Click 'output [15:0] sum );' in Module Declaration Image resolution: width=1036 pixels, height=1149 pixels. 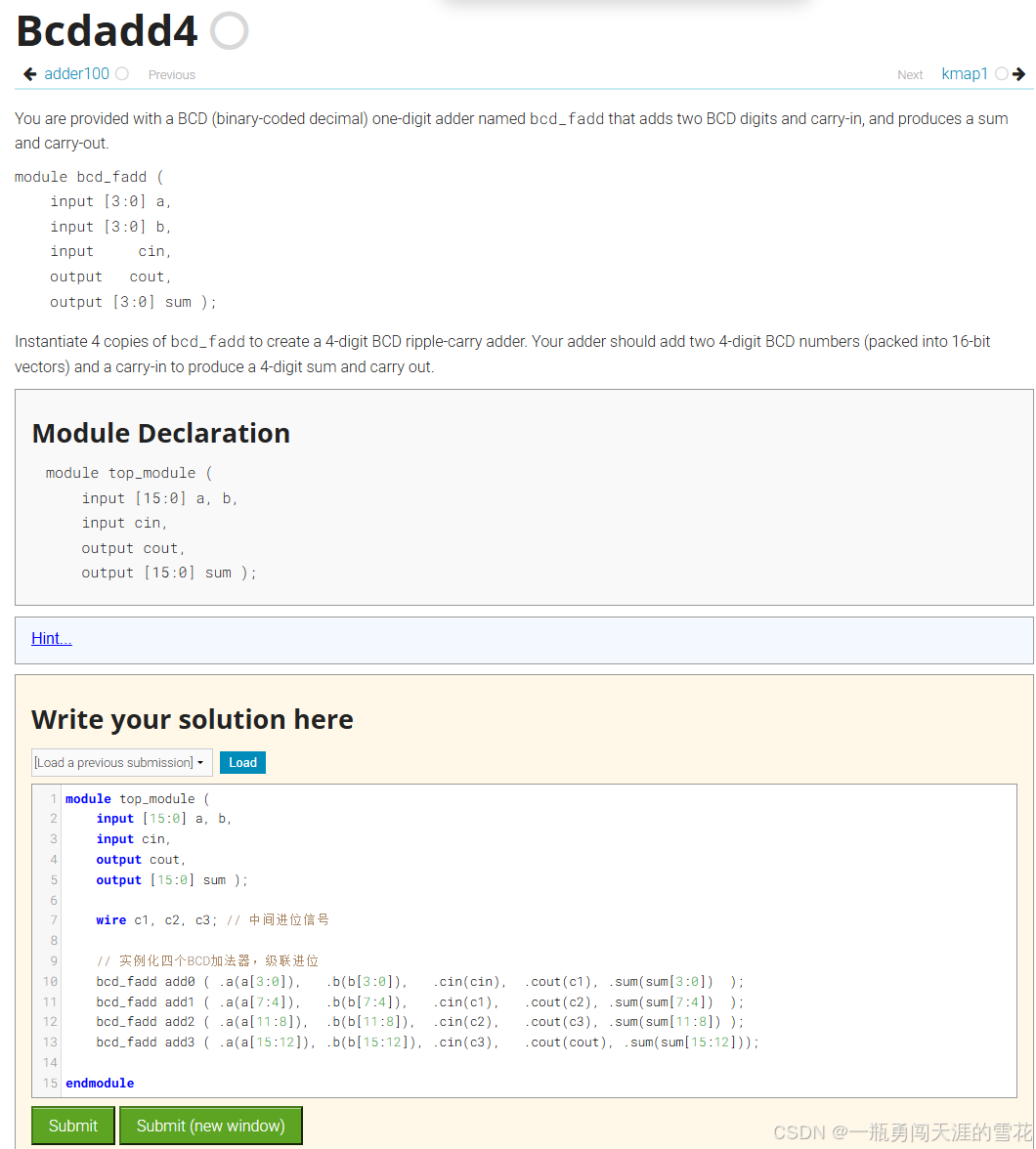(169, 573)
